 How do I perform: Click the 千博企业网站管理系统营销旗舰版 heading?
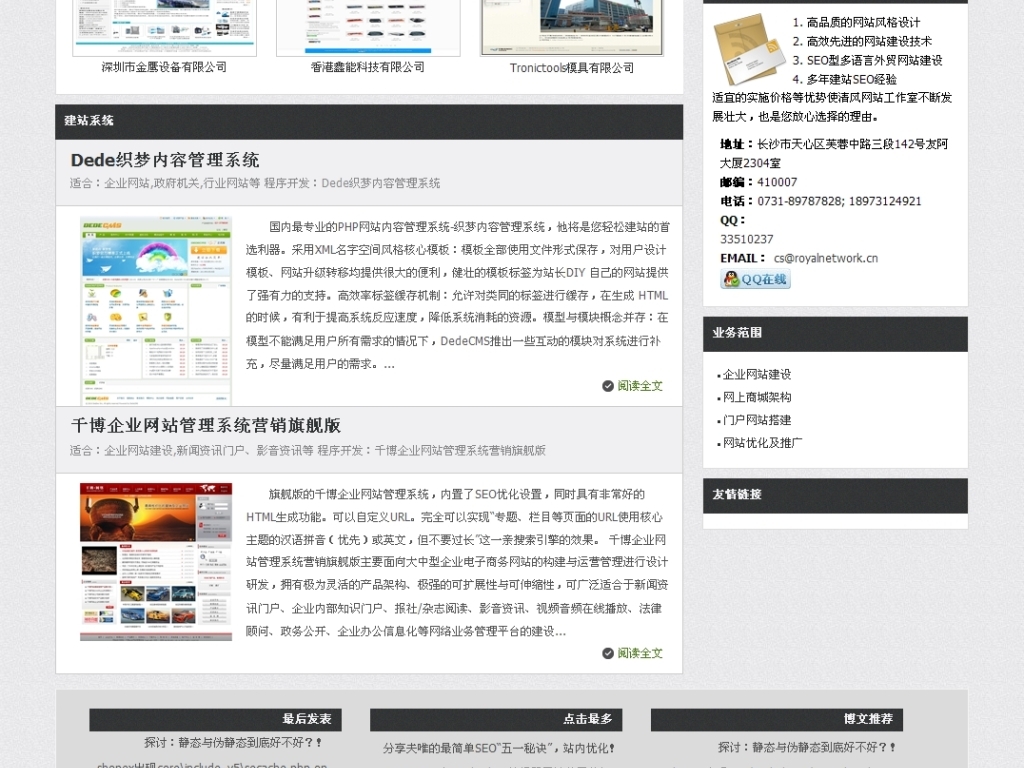point(207,426)
